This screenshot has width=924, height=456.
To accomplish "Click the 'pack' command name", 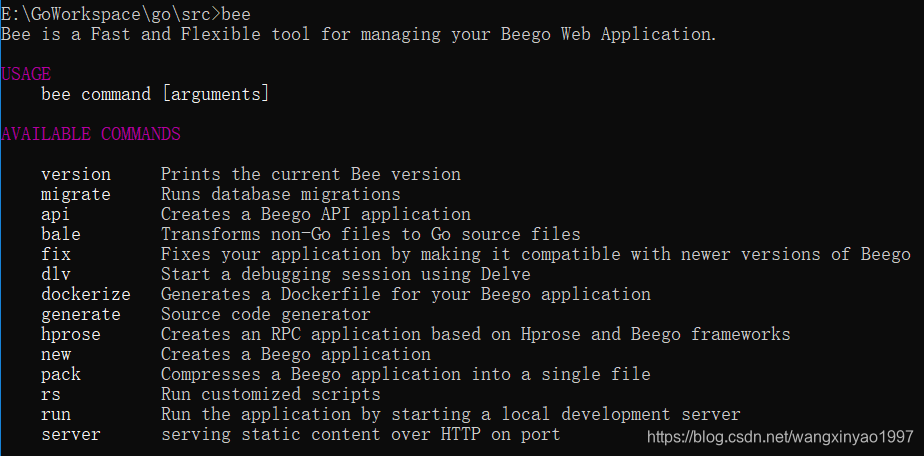I will (x=61, y=374).
